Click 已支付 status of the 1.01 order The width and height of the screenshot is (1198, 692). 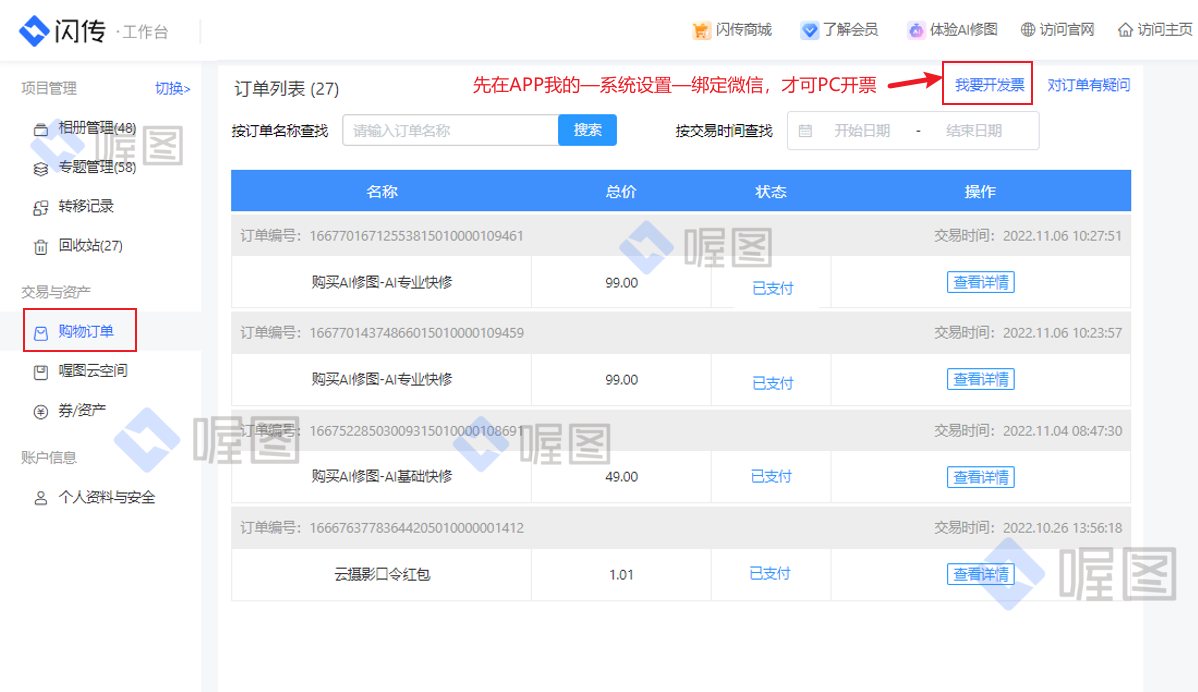769,574
